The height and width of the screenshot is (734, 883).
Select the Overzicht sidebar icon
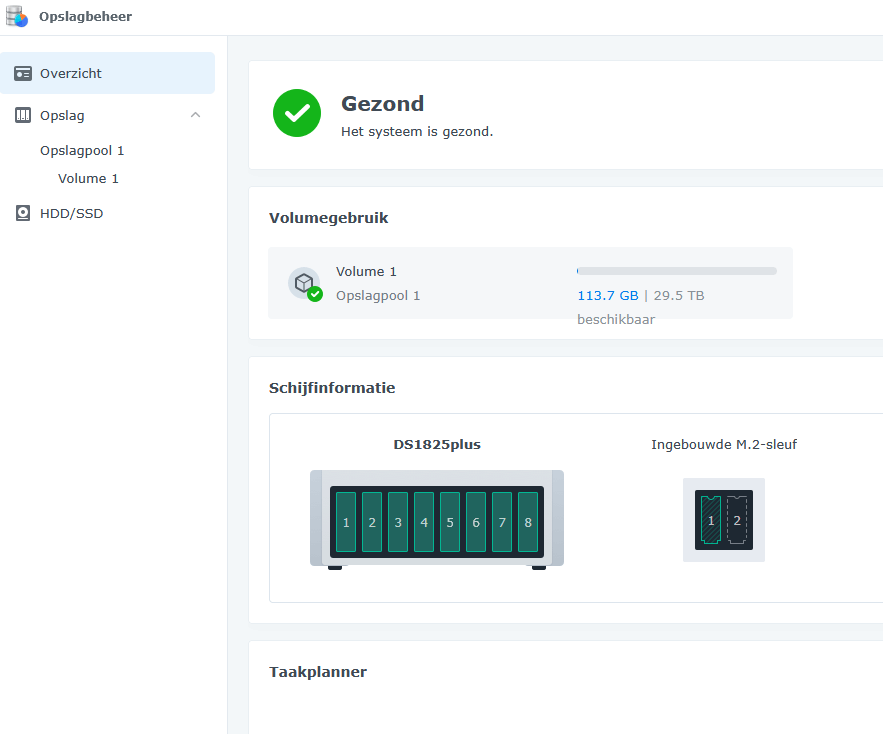click(x=24, y=72)
